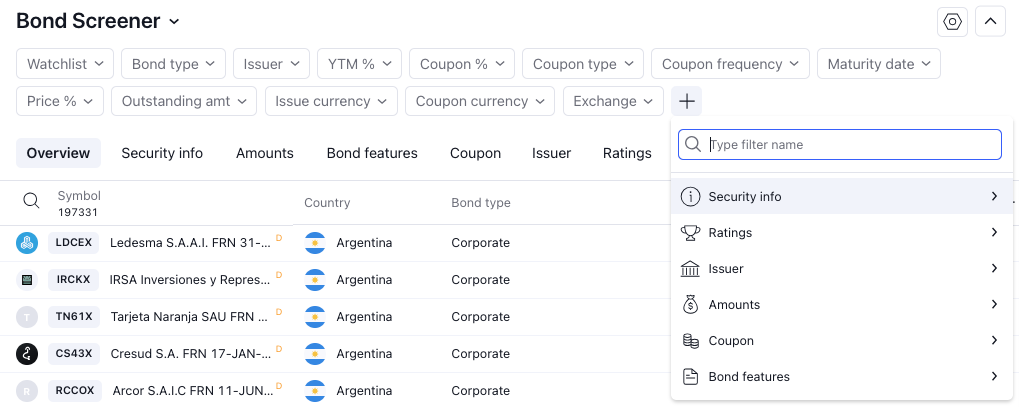
Task: Click the magnifier icon in filter search box
Action: click(x=693, y=144)
